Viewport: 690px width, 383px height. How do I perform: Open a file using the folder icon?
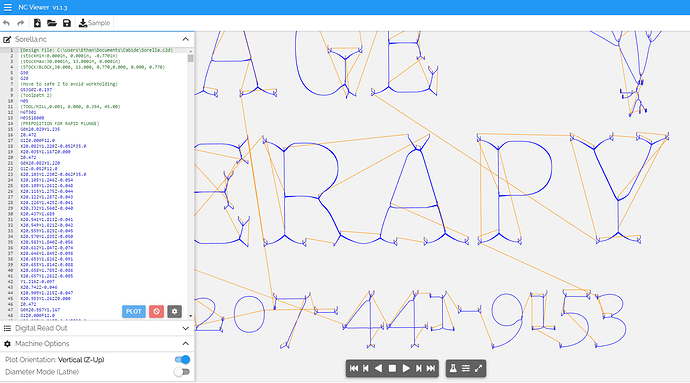(52, 23)
